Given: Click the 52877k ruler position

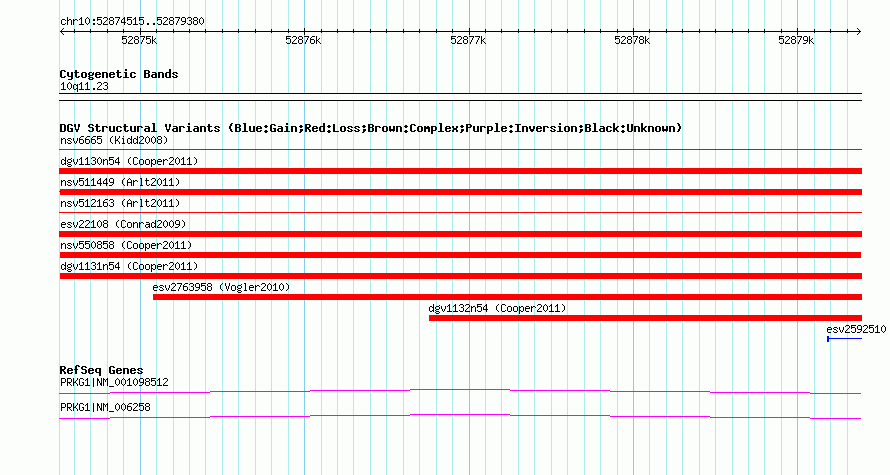Looking at the screenshot, I should 468,40.
